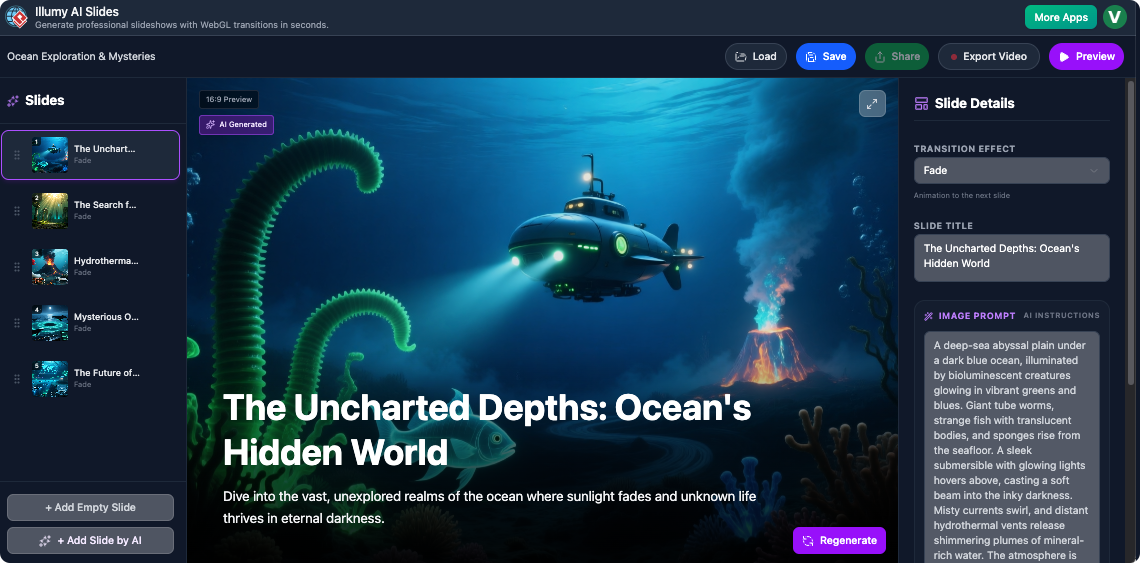The width and height of the screenshot is (1140, 563).
Task: Select the AI Instructions tab
Action: point(1061,316)
